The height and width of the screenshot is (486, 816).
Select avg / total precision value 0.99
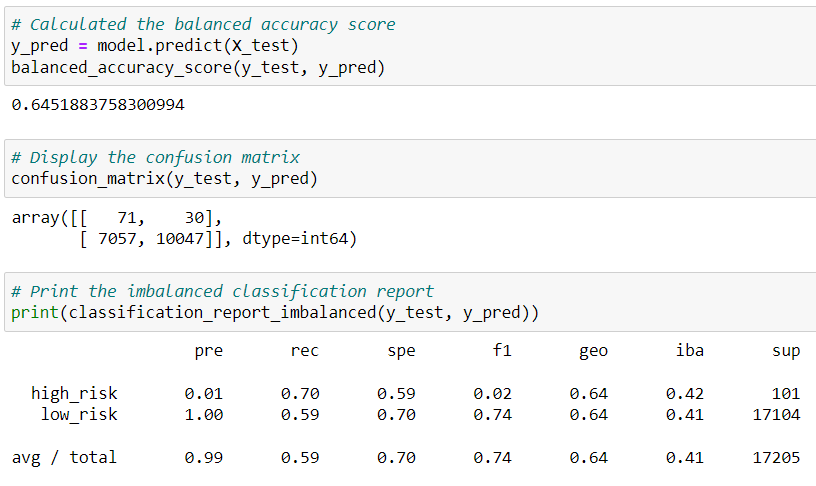[203, 458]
